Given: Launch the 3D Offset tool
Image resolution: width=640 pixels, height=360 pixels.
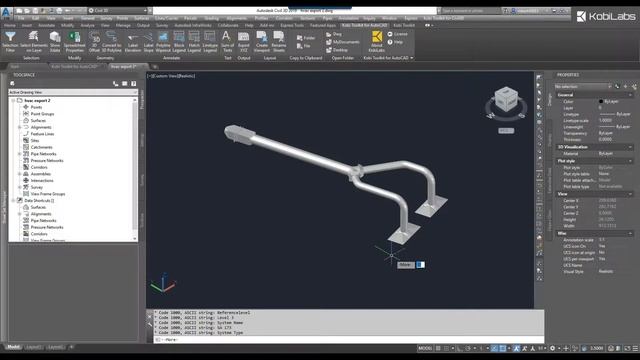Looking at the screenshot, I should coord(94,42).
